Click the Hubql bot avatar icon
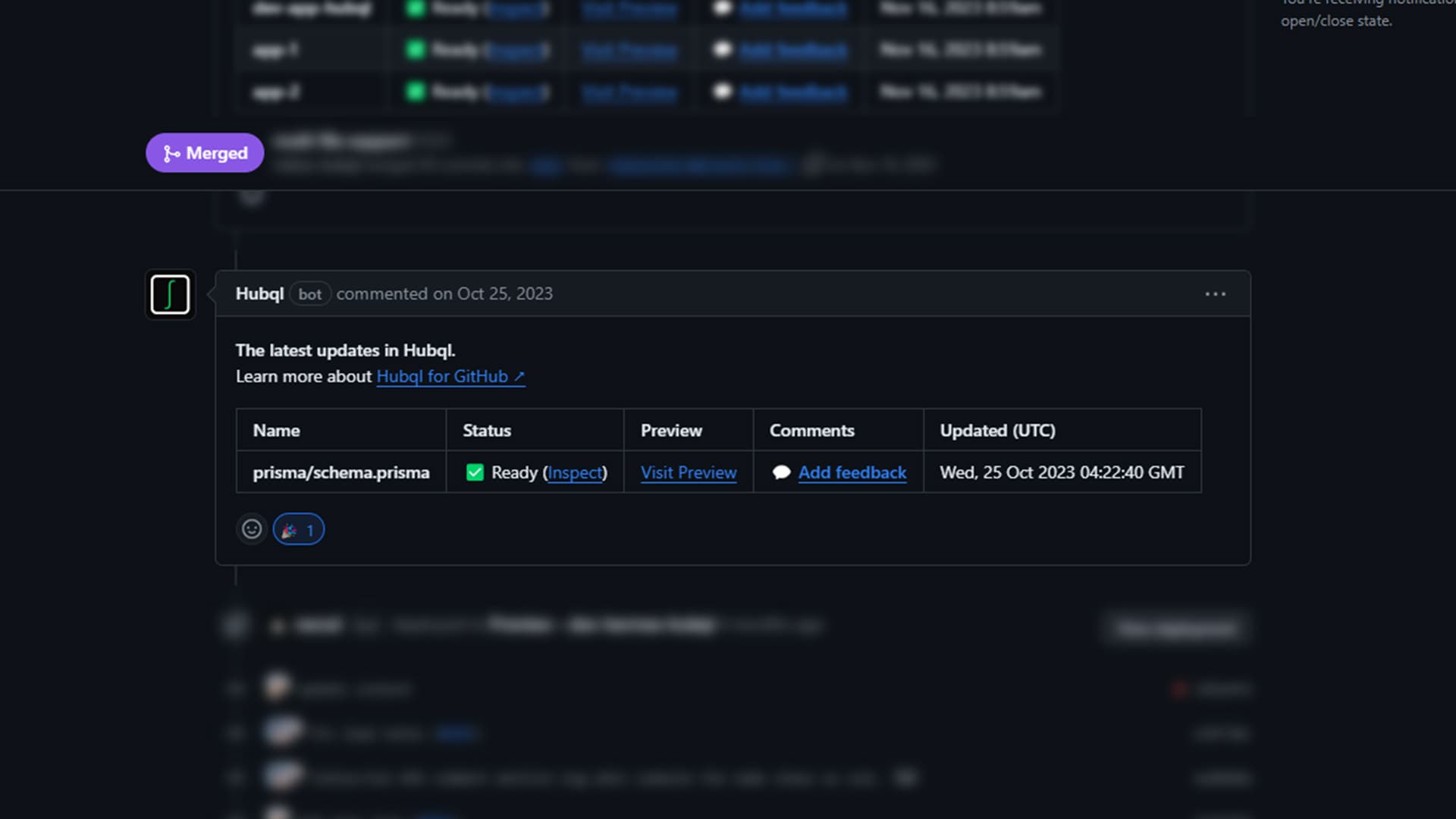The width and height of the screenshot is (1456, 819). [170, 294]
